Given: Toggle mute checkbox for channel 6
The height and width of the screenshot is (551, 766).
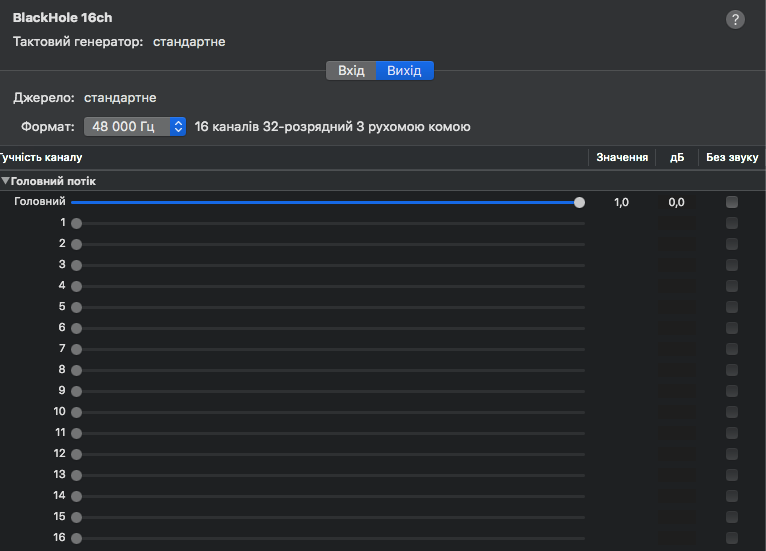Looking at the screenshot, I should [732, 328].
